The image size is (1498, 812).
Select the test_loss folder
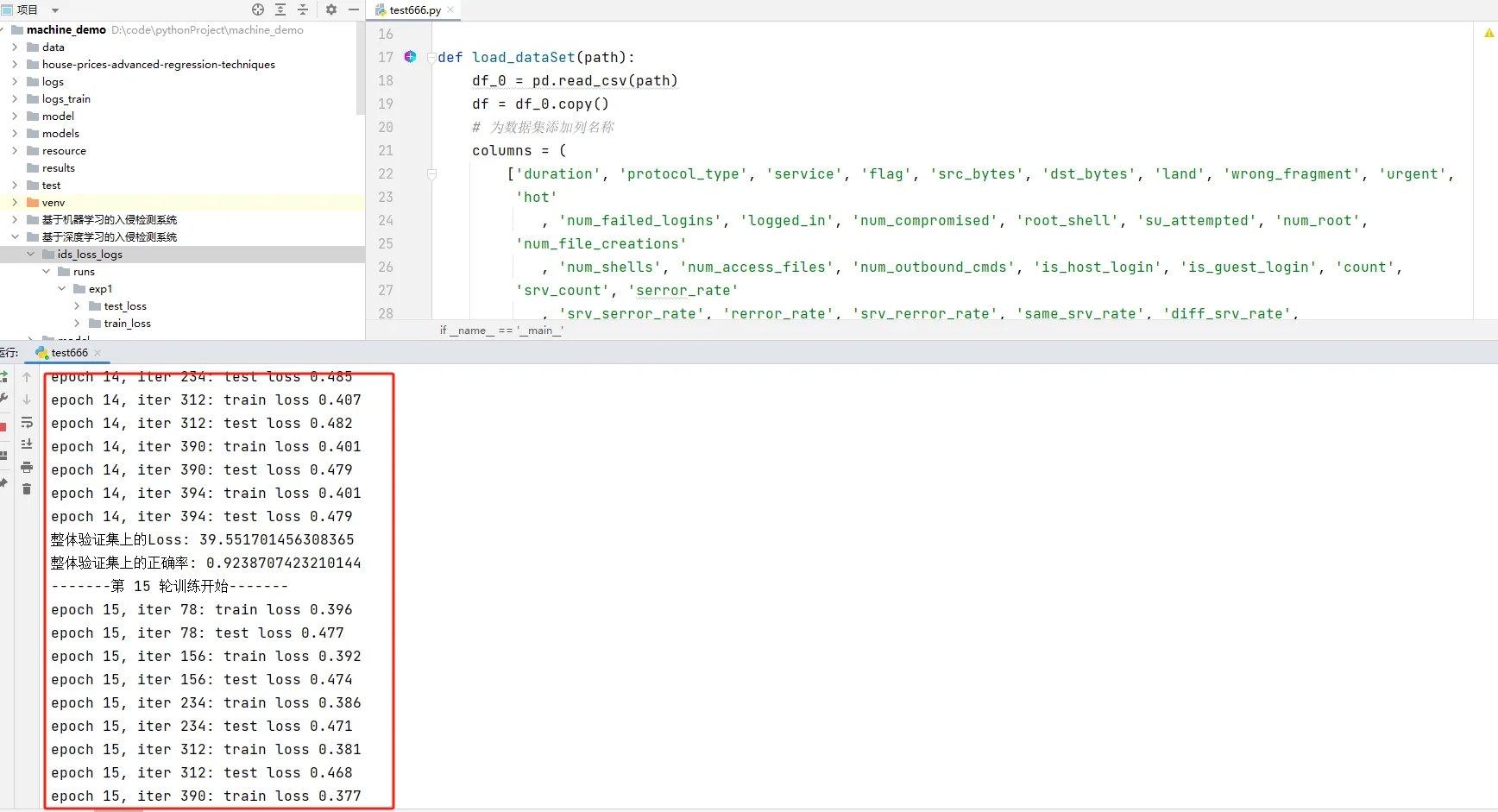(x=125, y=306)
